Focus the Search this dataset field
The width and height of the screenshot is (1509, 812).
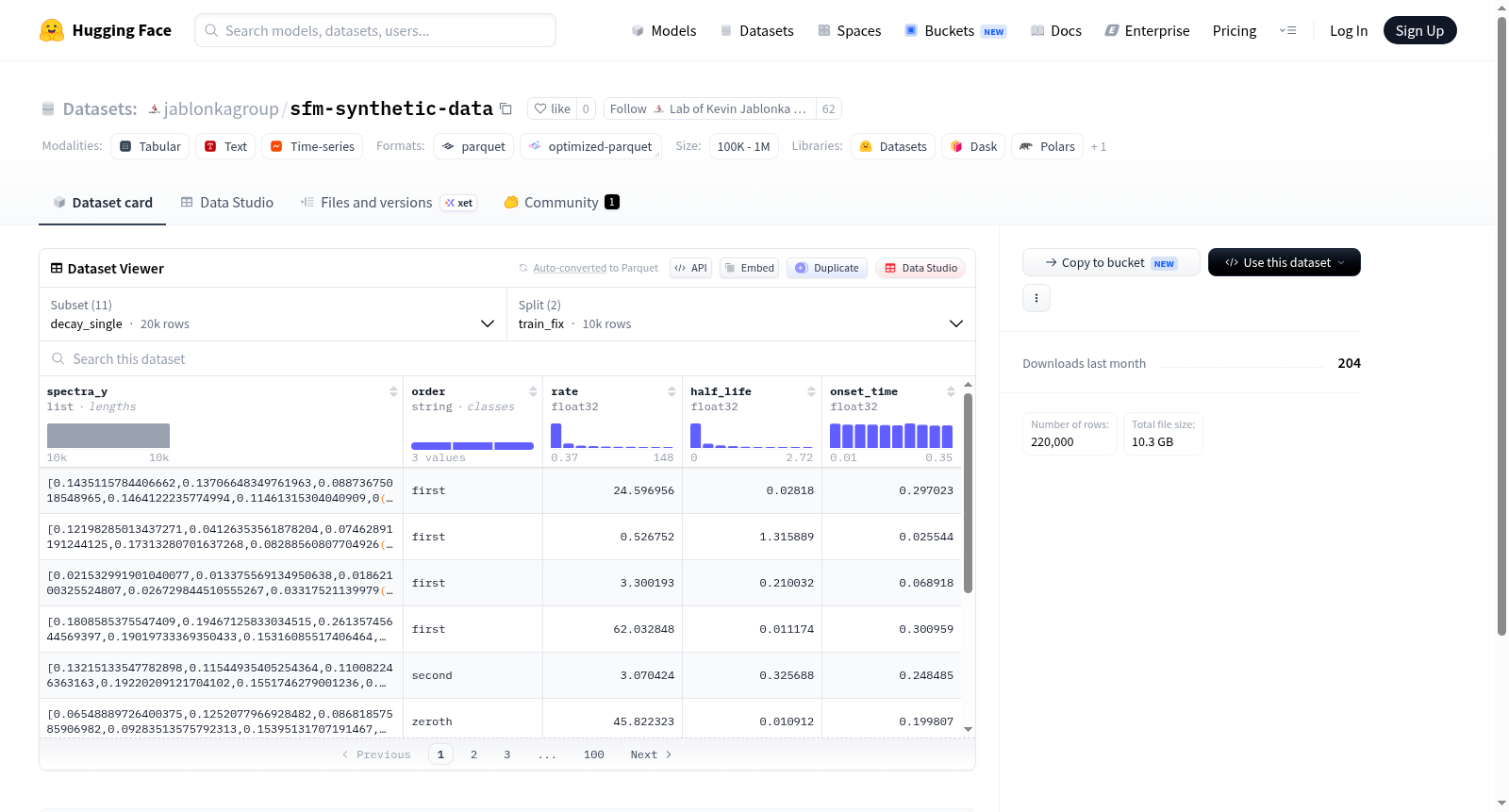(x=507, y=359)
